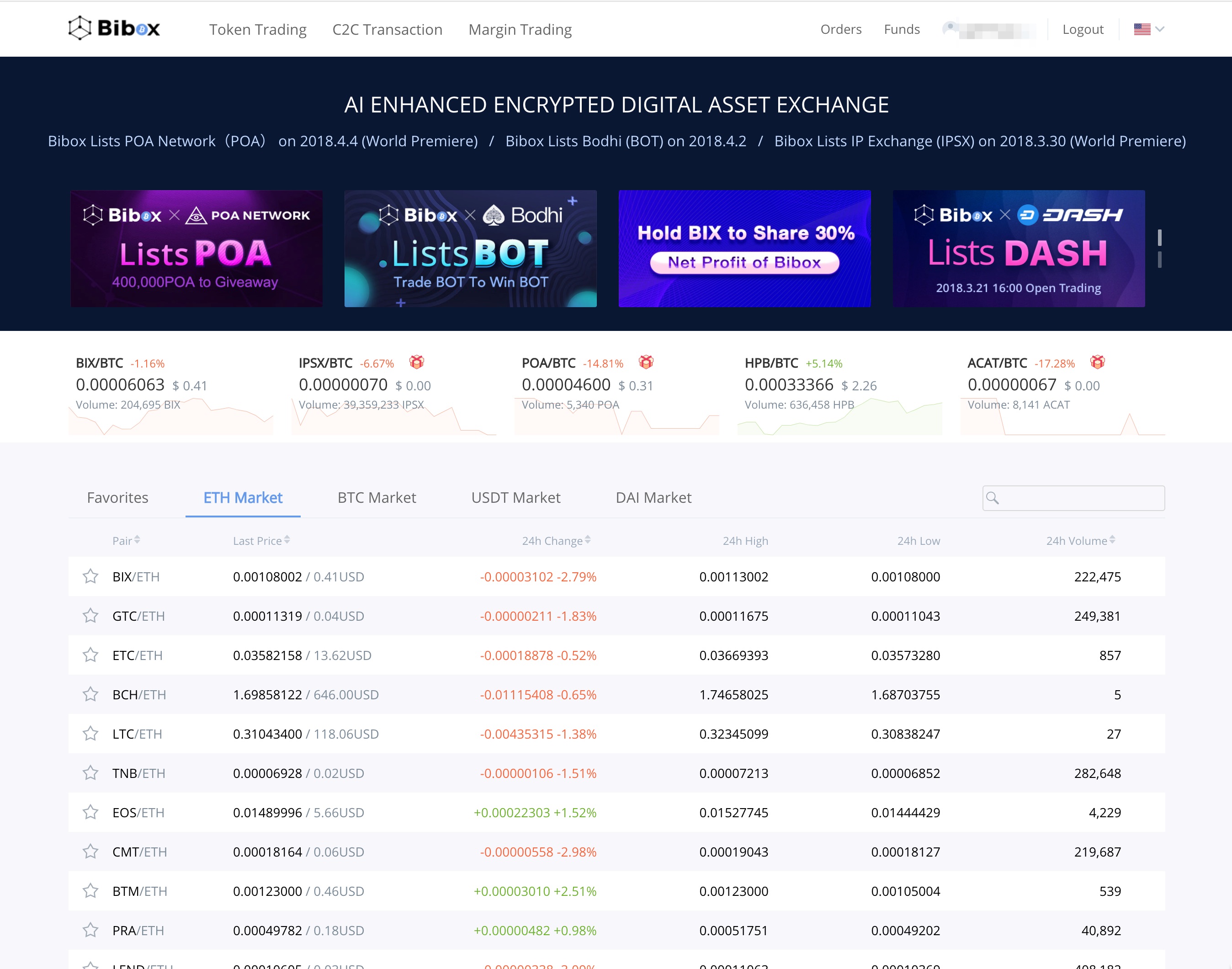Go to Funds

(x=901, y=29)
